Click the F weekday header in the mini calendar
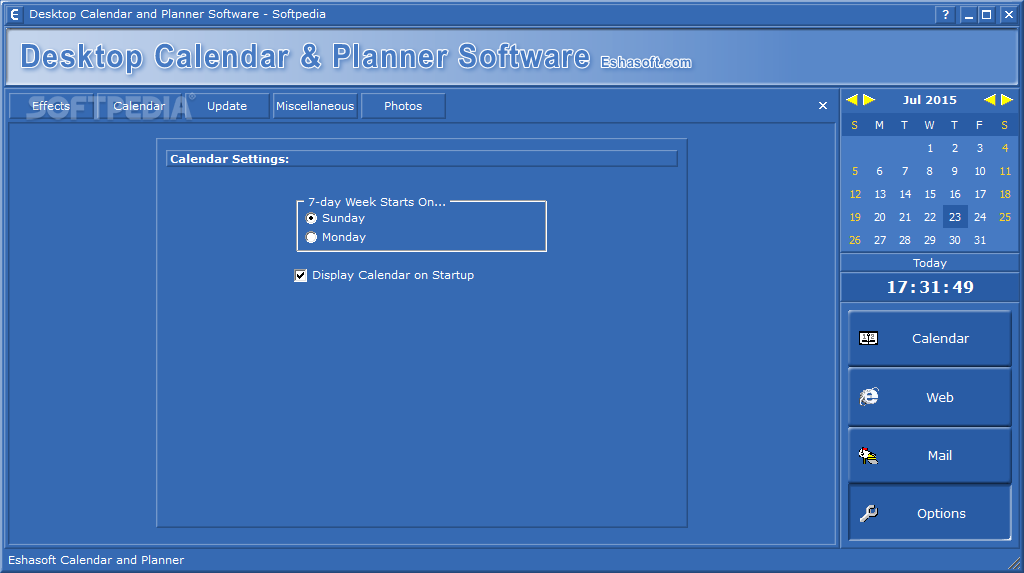Image resolution: width=1024 pixels, height=573 pixels. pyautogui.click(x=979, y=125)
